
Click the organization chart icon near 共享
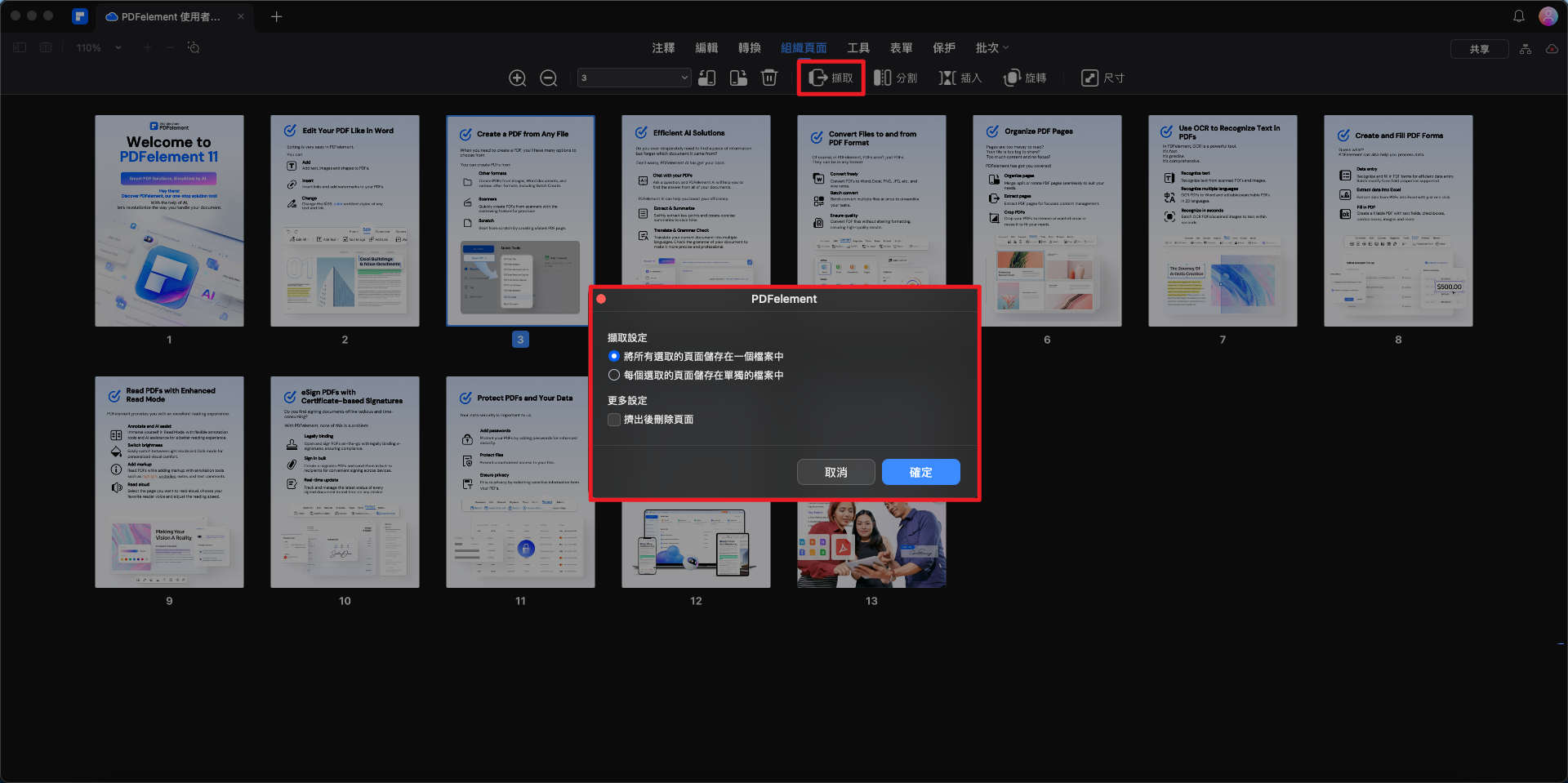(x=1526, y=49)
